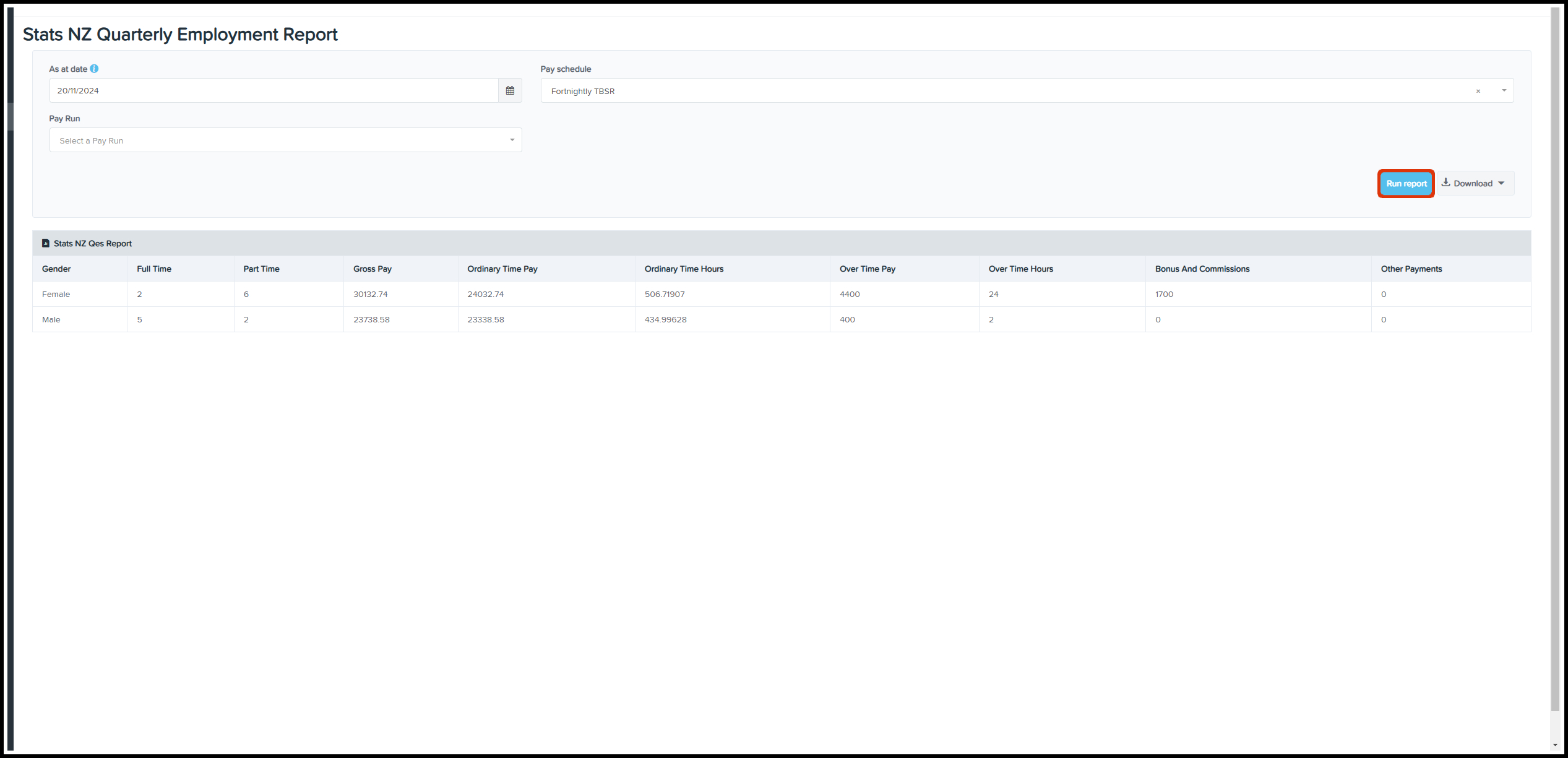Click the Female gross pay value 30132.74
Image resolution: width=1568 pixels, height=758 pixels.
(x=370, y=294)
